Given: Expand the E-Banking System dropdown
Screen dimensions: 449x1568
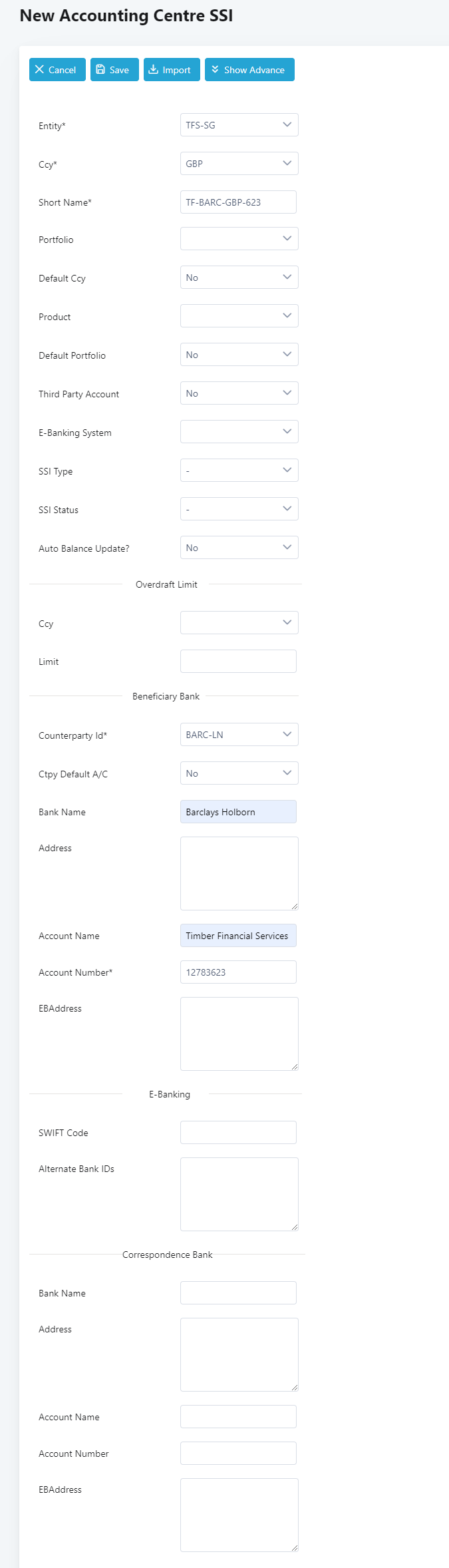Looking at the screenshot, I should click(239, 432).
